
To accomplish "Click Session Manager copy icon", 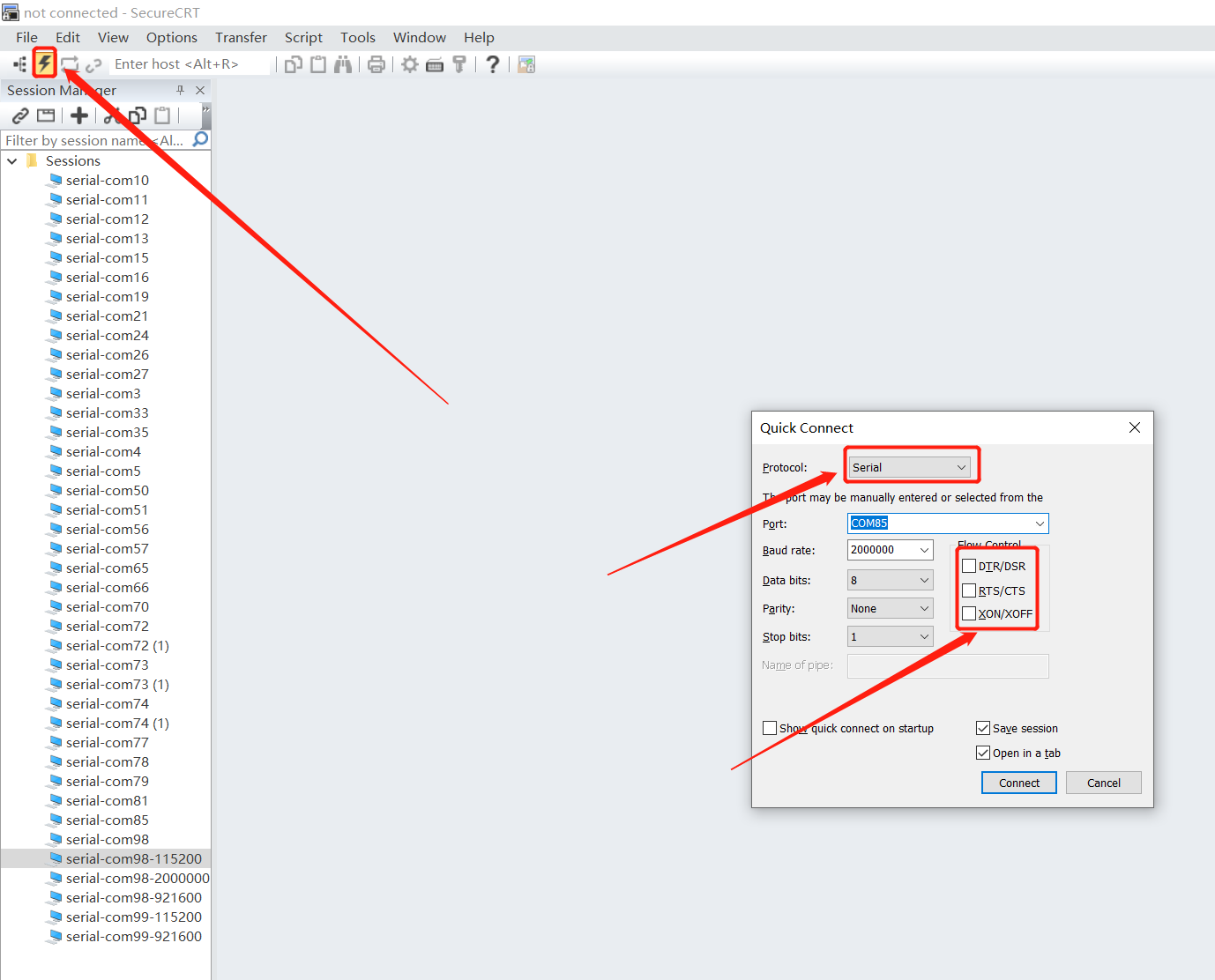I will 138,115.
